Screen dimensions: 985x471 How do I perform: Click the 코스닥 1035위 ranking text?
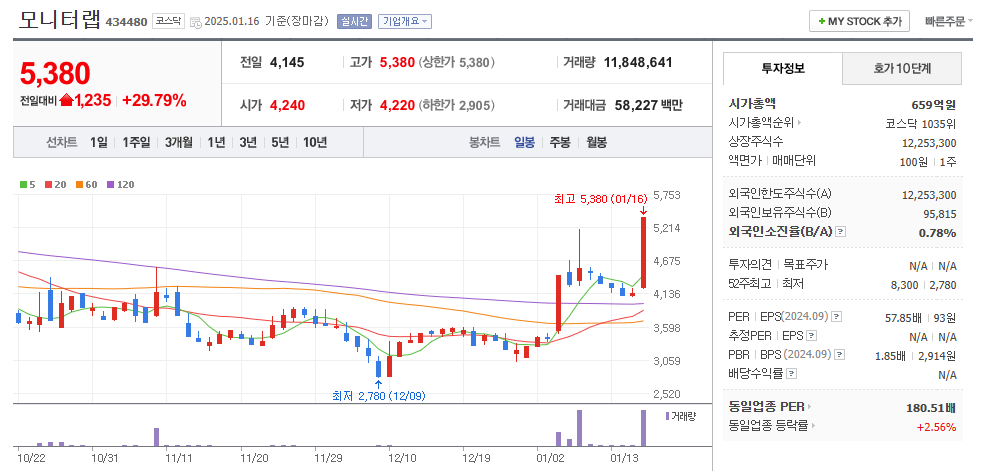(x=920, y=123)
